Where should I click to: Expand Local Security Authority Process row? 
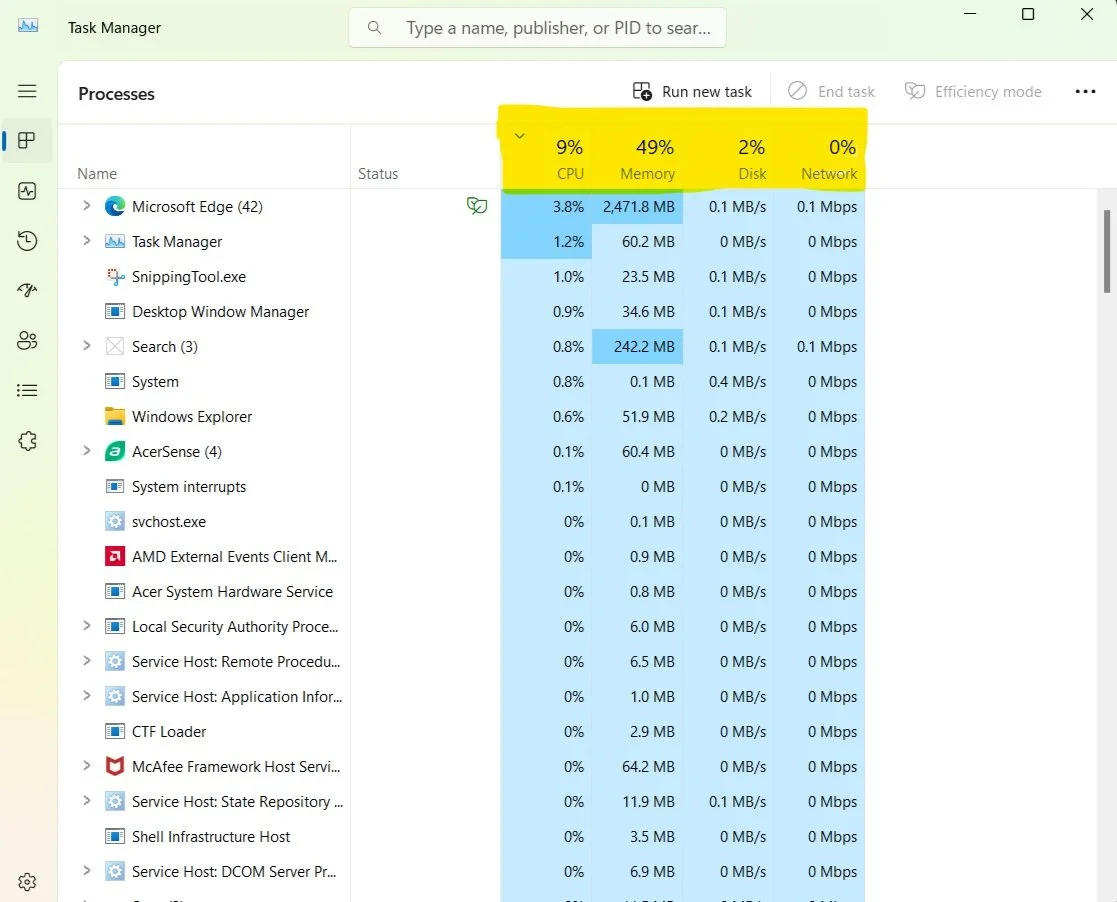pyautogui.click(x=87, y=626)
